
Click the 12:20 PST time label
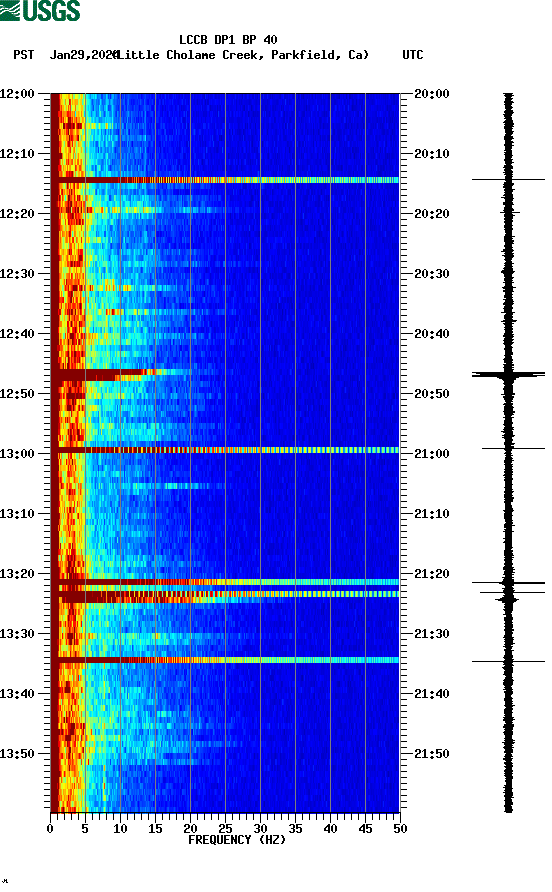(17, 214)
